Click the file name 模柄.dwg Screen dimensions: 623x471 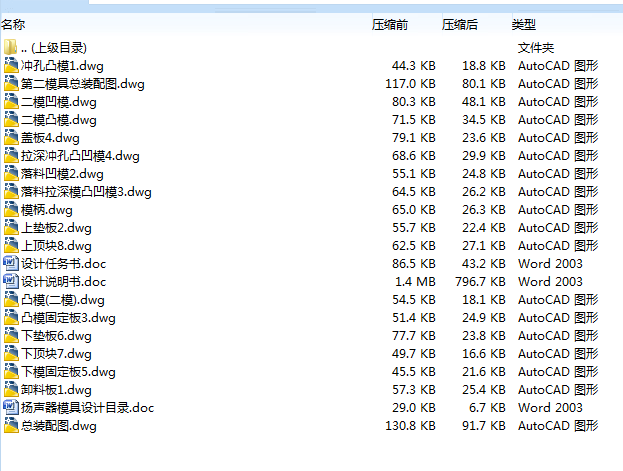[x=46, y=209]
